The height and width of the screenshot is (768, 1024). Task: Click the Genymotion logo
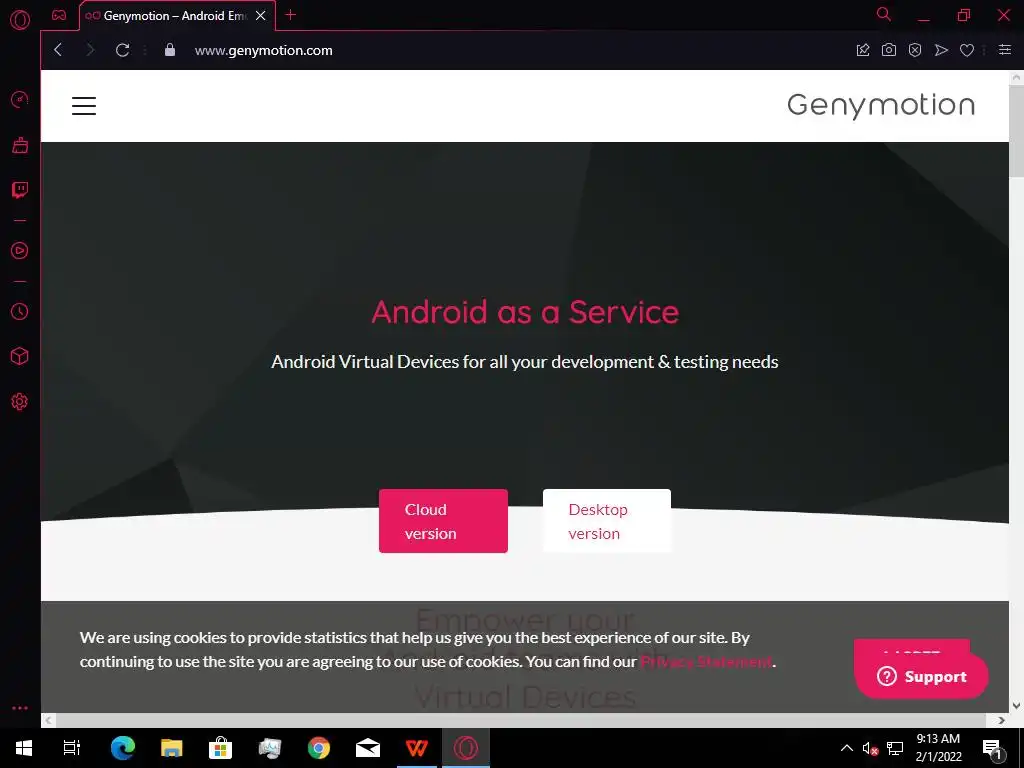881,106
